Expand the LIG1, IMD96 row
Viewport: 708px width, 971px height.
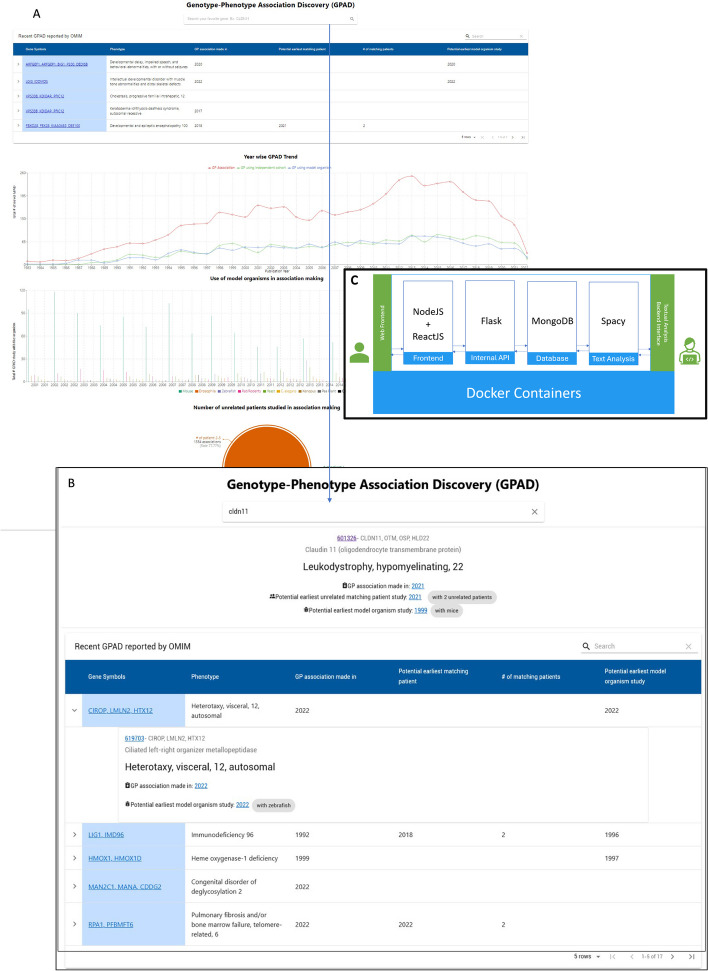(76, 832)
